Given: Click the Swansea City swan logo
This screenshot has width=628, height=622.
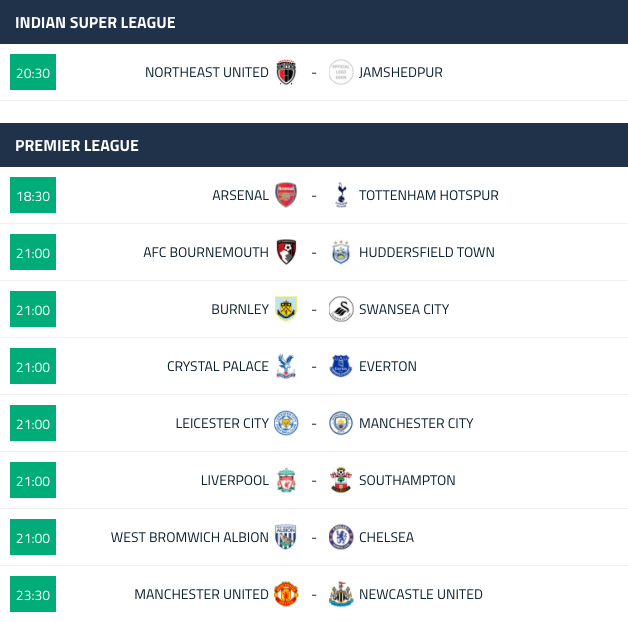Looking at the screenshot, I should coord(341,309).
